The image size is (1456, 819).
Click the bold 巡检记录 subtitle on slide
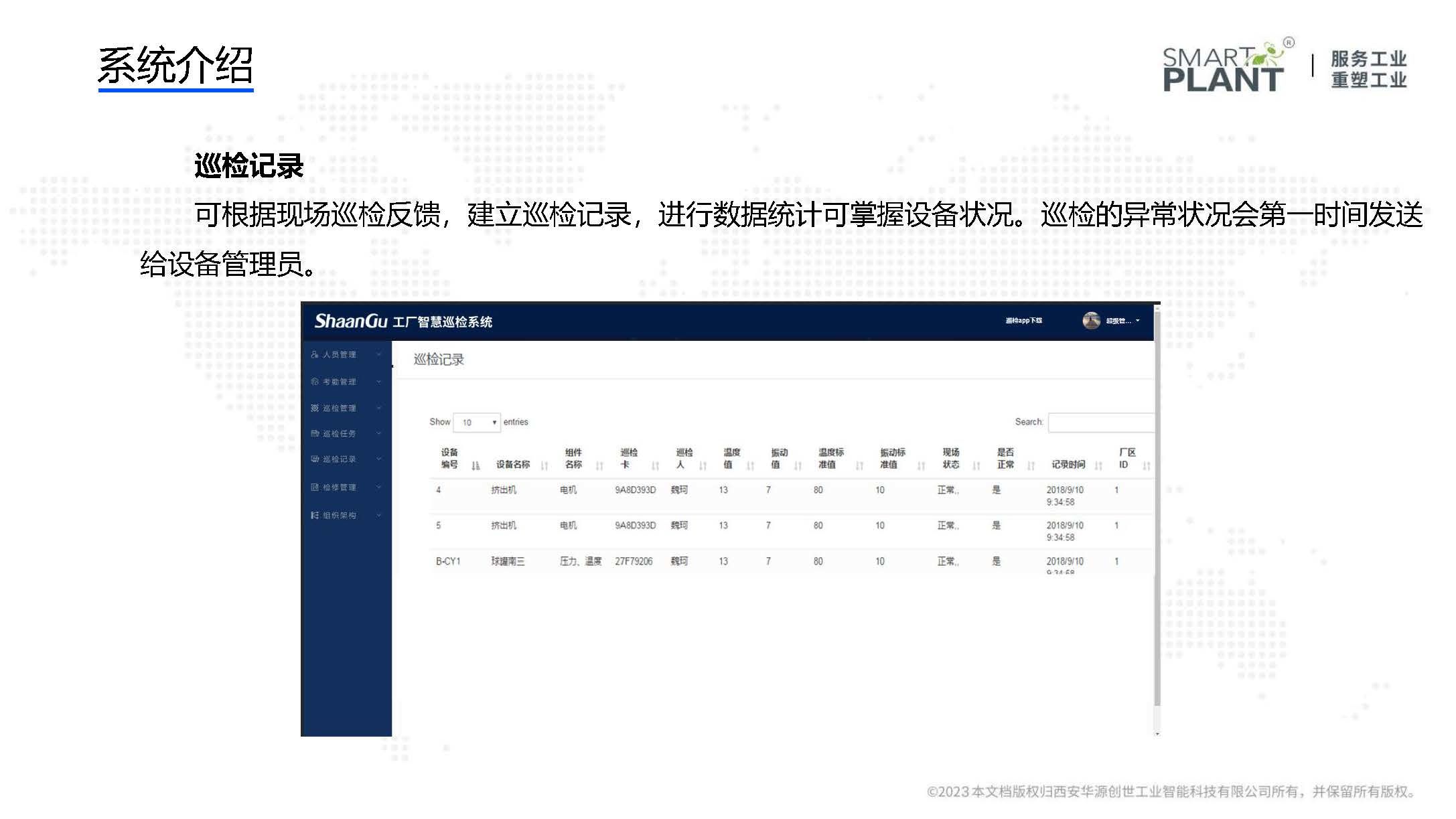pos(249,166)
